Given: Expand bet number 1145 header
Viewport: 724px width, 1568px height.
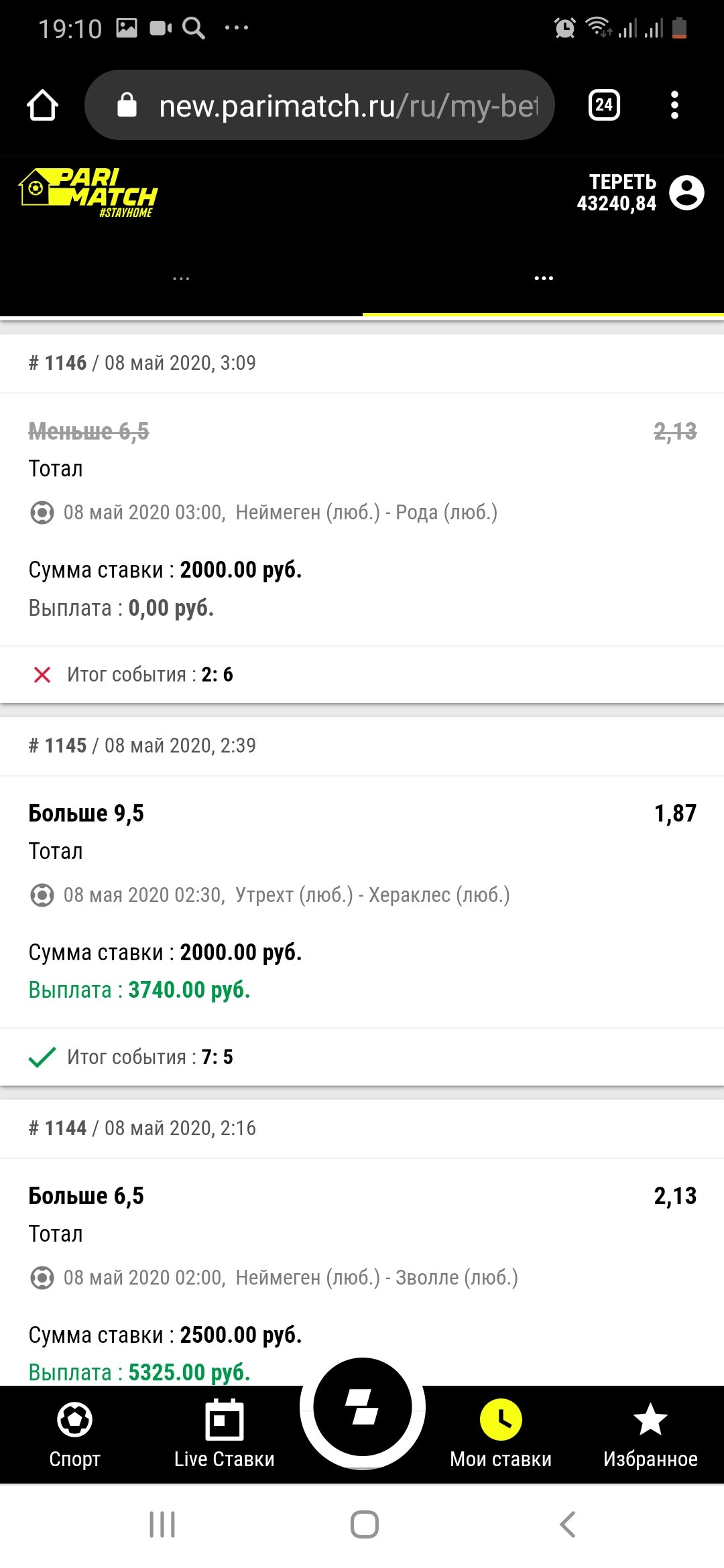Looking at the screenshot, I should click(142, 746).
